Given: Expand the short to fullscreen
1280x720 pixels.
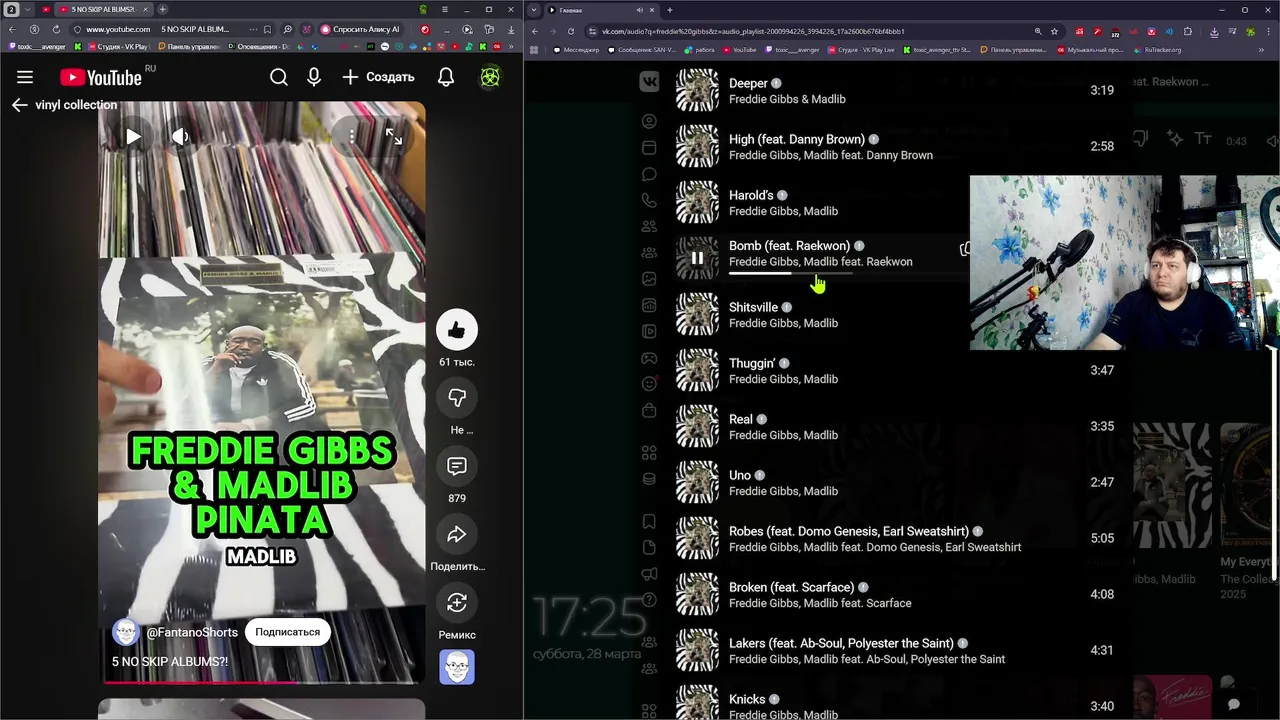Looking at the screenshot, I should 394,137.
